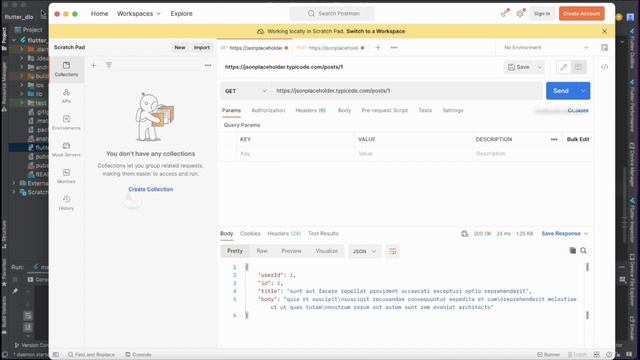Screen dimensions: 640x360
Task: Open the Workspaces dropdown menu
Action: pyautogui.click(x=139, y=13)
